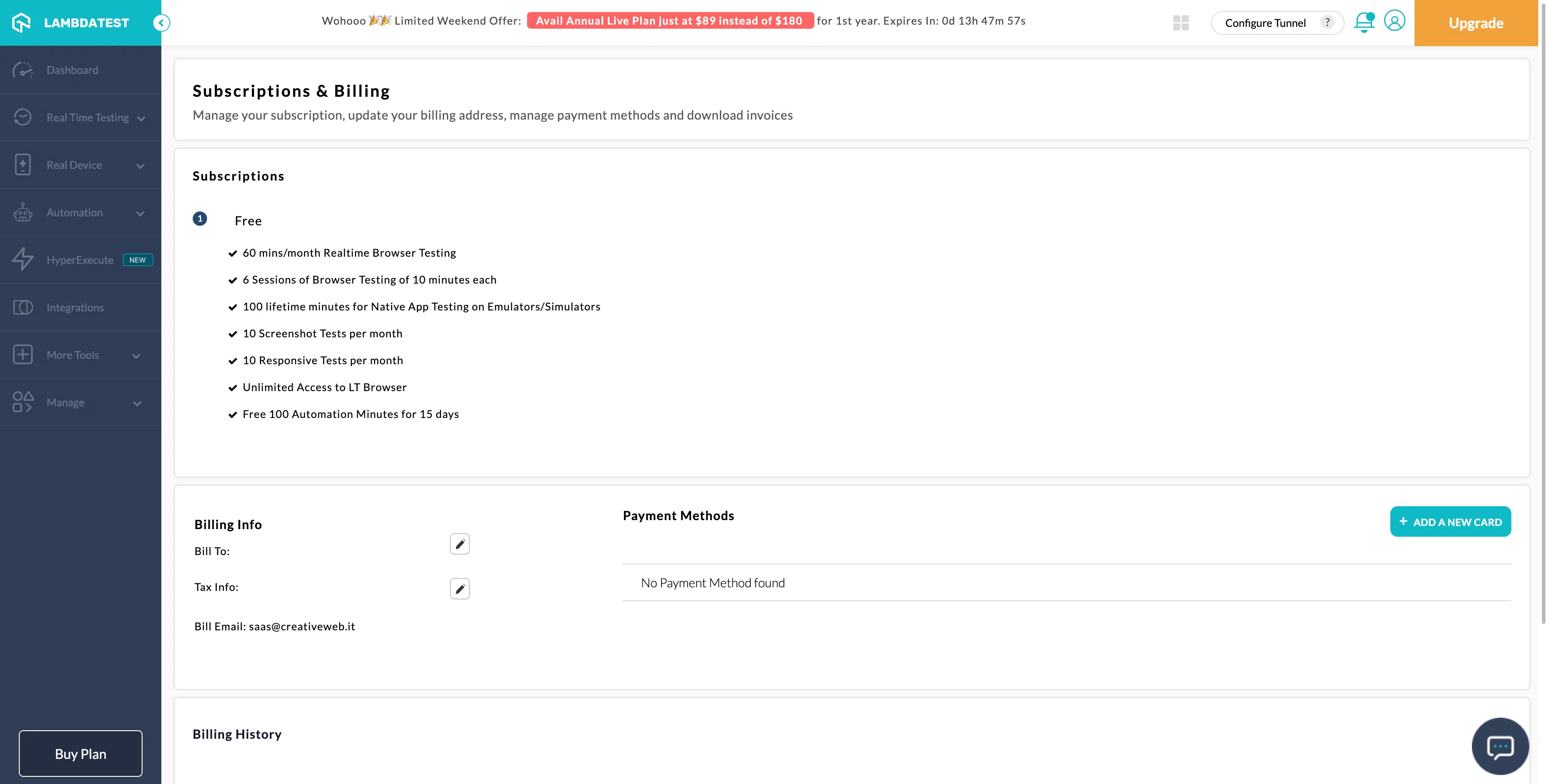Open the notifications bell
Viewport: 1549px width, 784px height.
coord(1364,22)
